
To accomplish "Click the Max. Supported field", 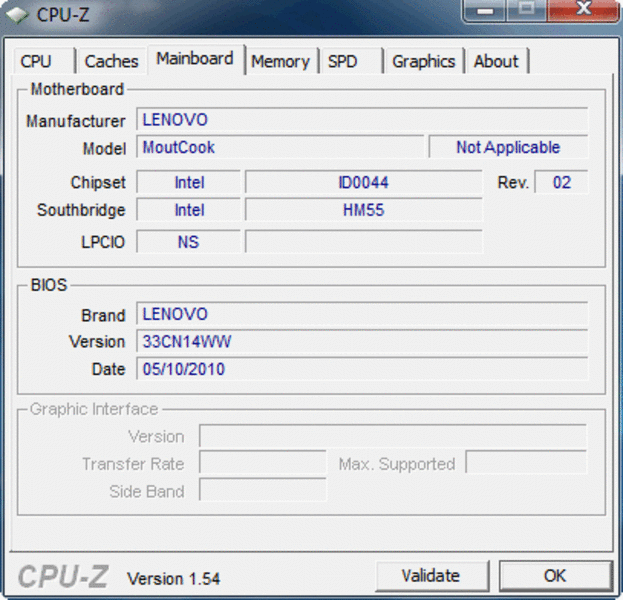I will pyautogui.click(x=526, y=463).
